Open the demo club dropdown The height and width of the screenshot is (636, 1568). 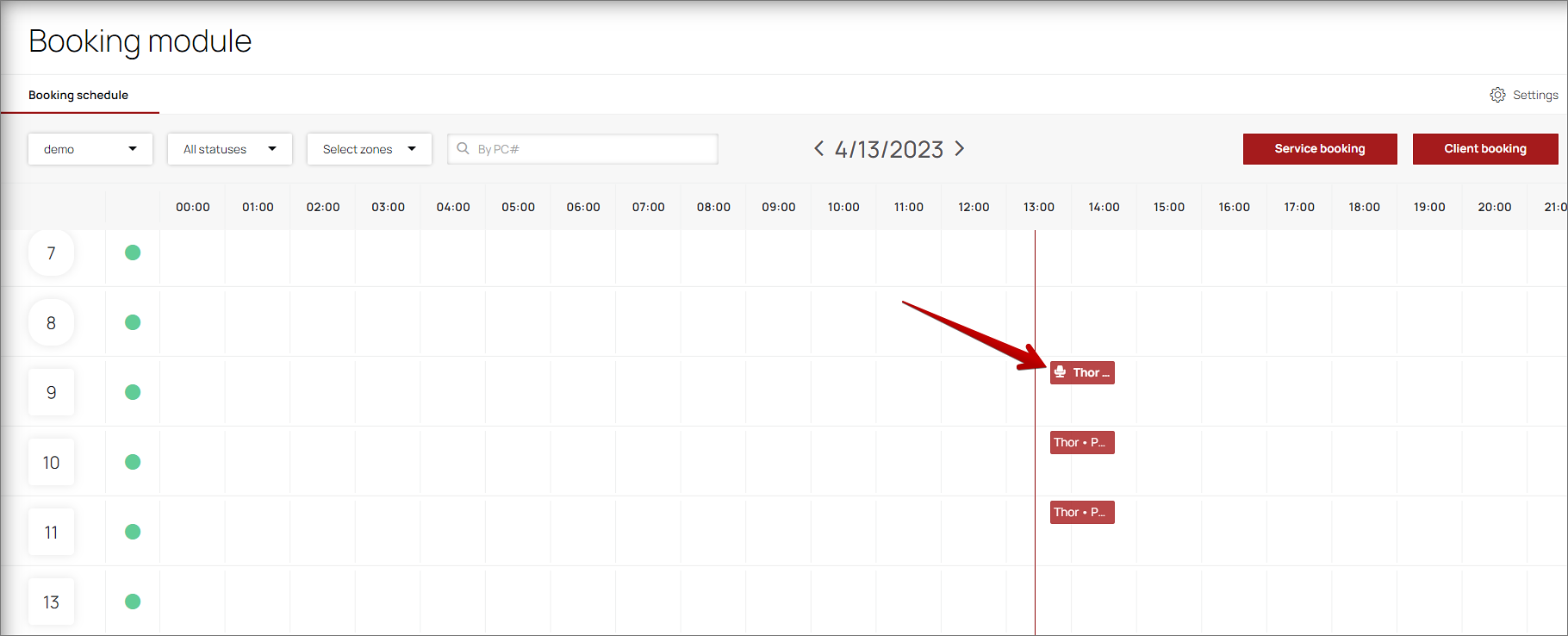pos(90,149)
